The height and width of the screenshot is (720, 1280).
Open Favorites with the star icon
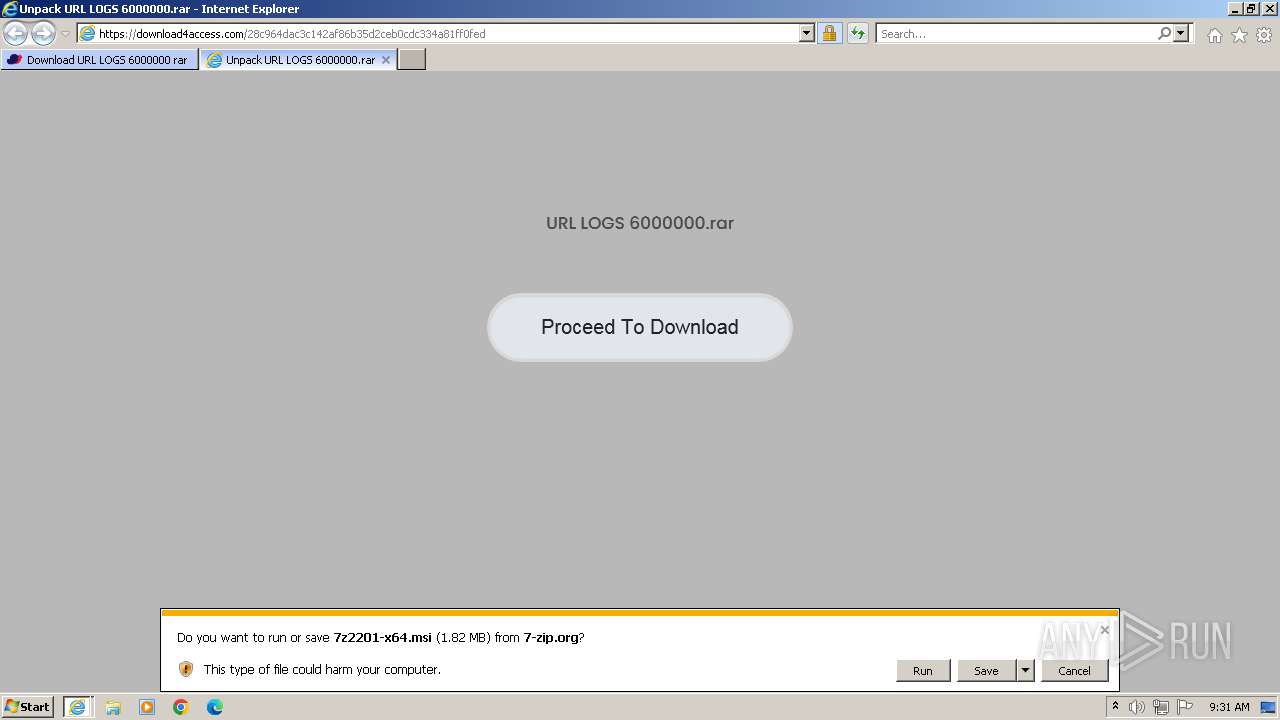[x=1240, y=35]
